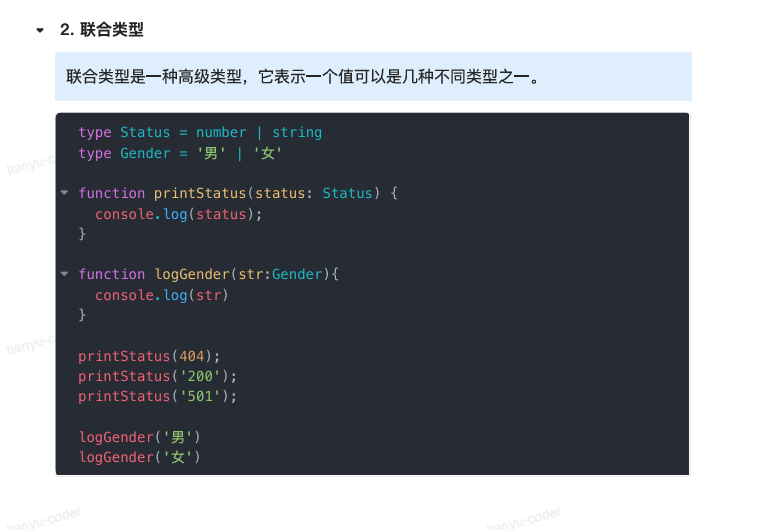Click the 'console.log(str)' line
The width and height of the screenshot is (758, 530).
coord(161,295)
